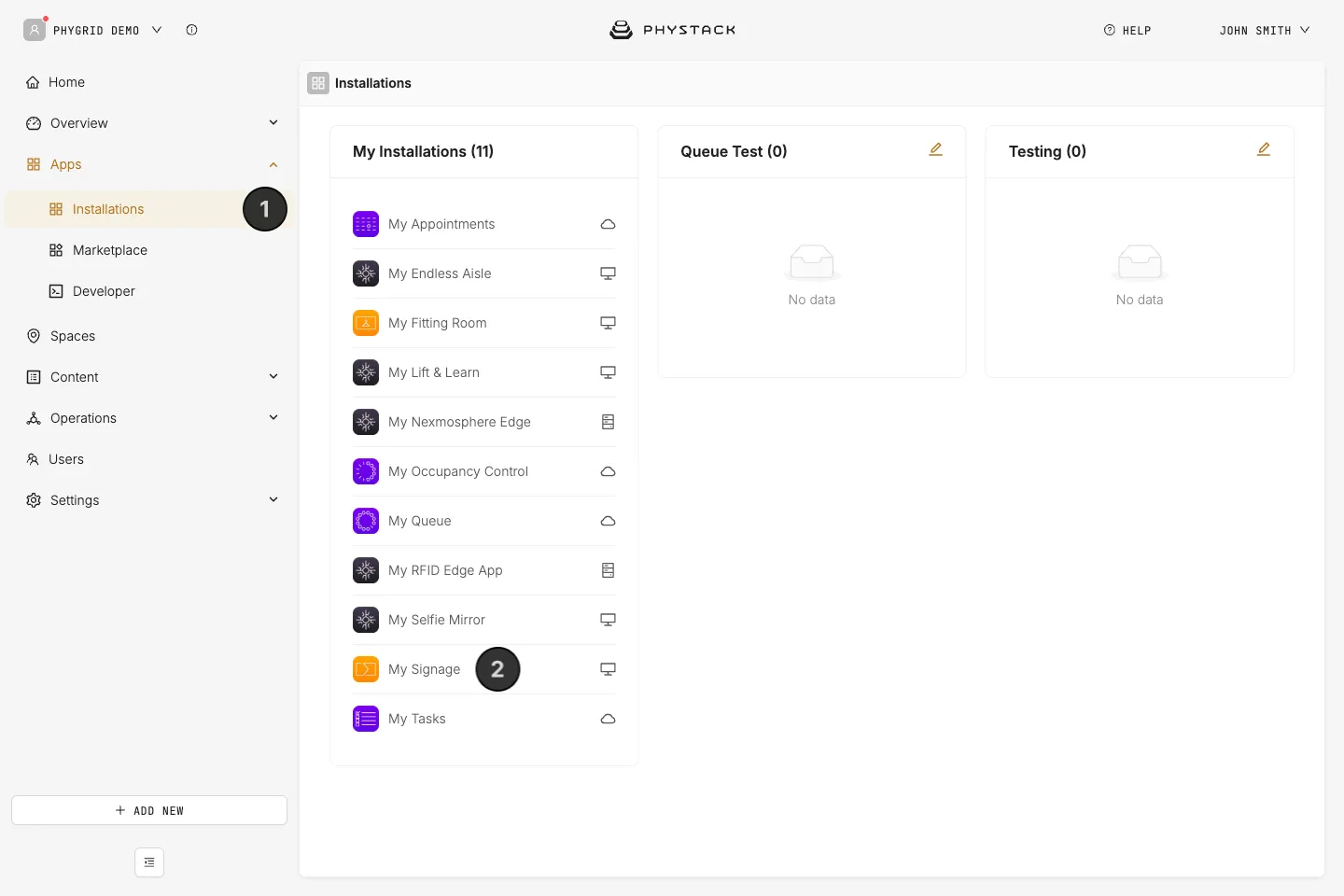This screenshot has height=896, width=1344.
Task: Click the My Appointments app icon
Action: pyautogui.click(x=366, y=224)
